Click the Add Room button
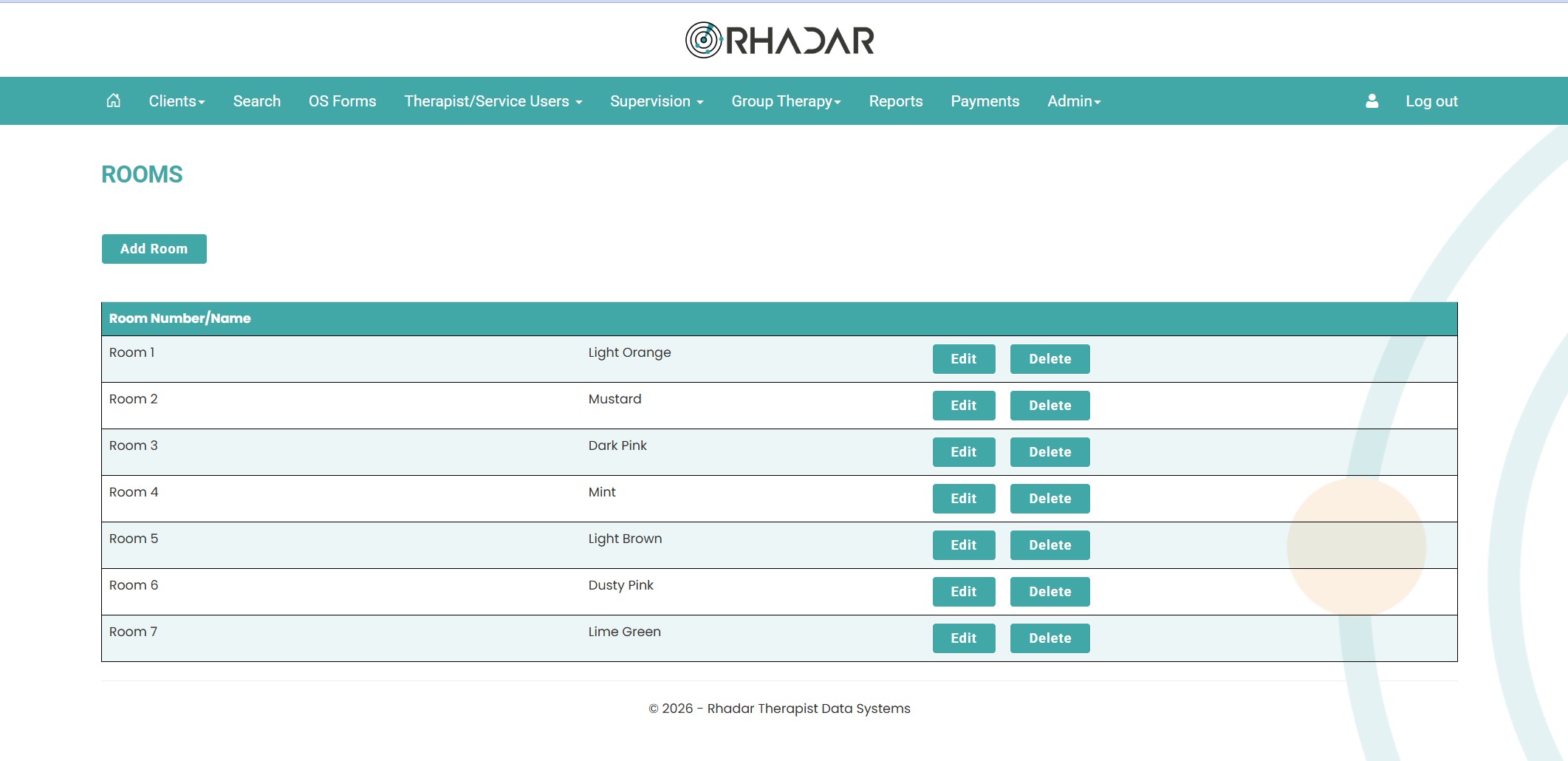The height and width of the screenshot is (761, 1568). [154, 249]
